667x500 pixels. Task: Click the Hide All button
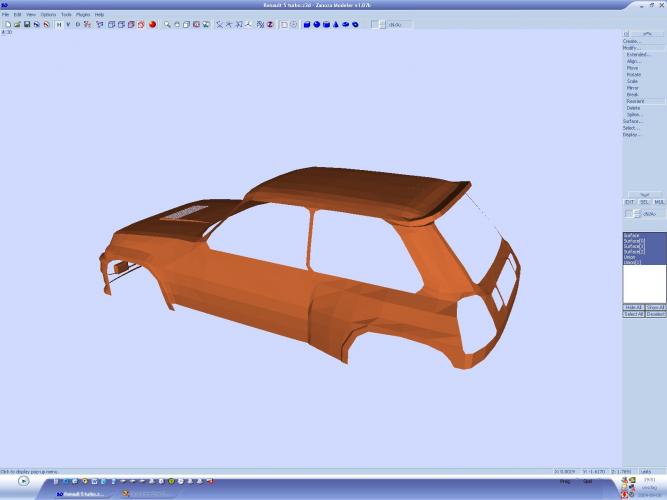point(631,307)
